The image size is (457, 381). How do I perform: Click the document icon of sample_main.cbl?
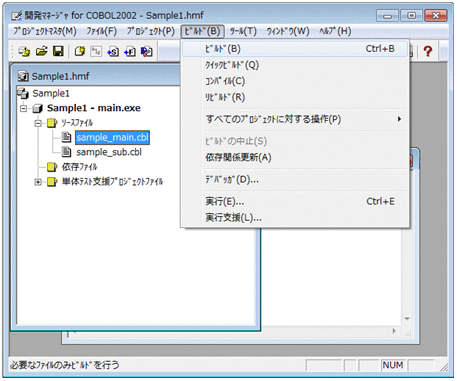(x=67, y=137)
